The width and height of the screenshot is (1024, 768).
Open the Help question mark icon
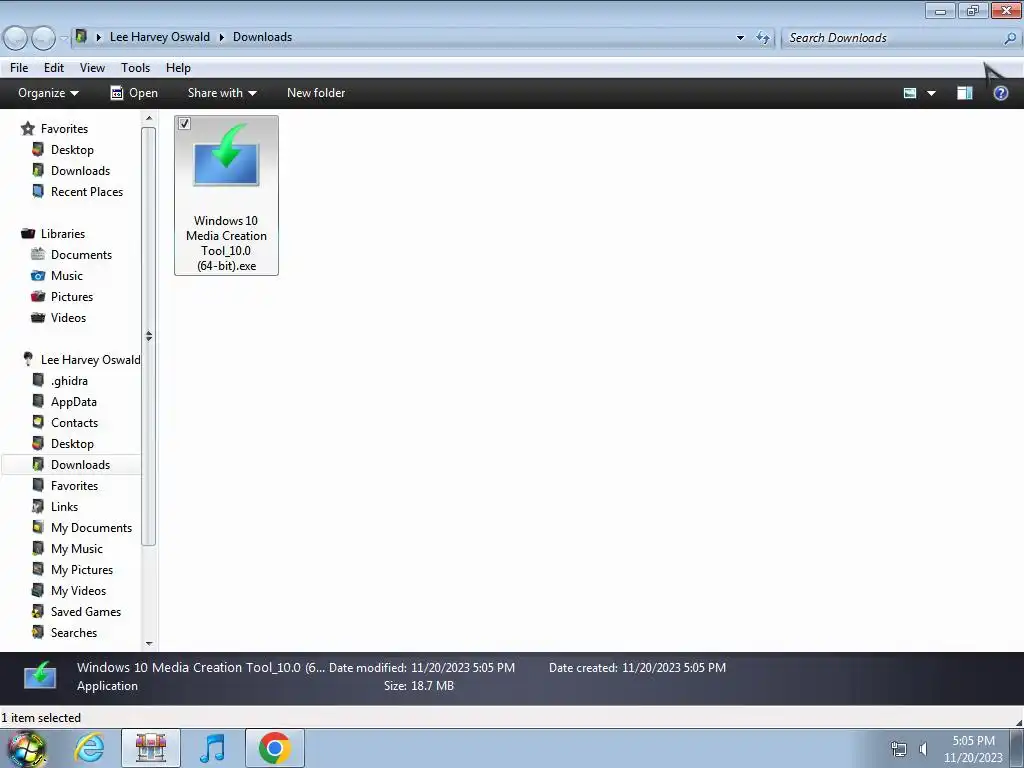(x=1000, y=93)
